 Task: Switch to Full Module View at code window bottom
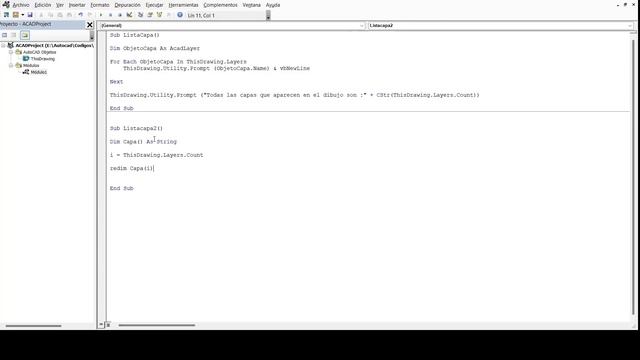[x=108, y=325]
